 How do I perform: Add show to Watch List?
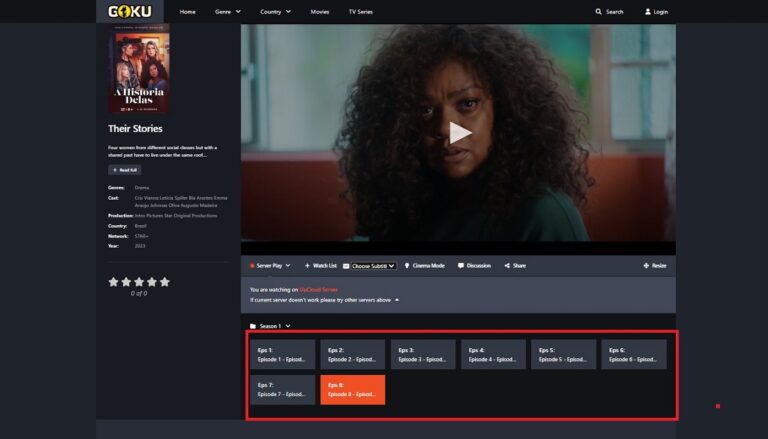click(x=321, y=266)
